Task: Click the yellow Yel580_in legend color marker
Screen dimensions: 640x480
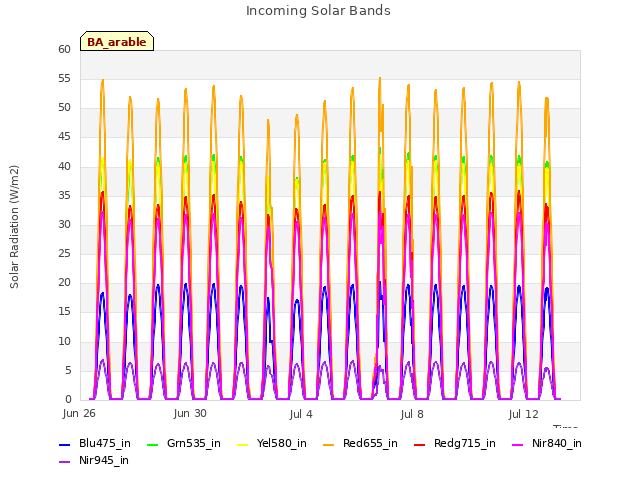Action: coord(242,444)
